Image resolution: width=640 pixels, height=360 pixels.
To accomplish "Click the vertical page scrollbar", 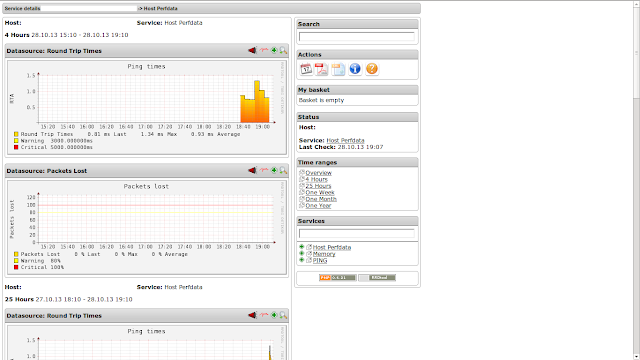I will point(636,180).
